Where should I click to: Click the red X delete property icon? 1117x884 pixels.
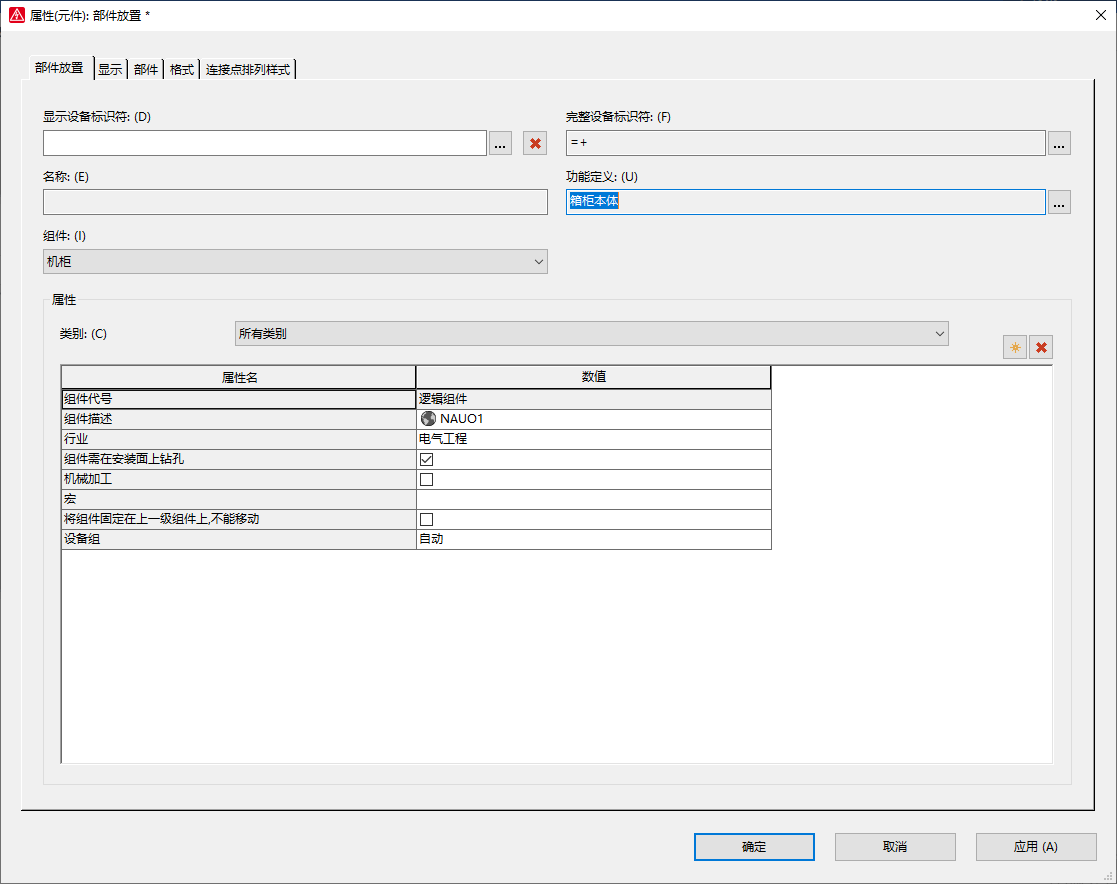(x=1042, y=347)
